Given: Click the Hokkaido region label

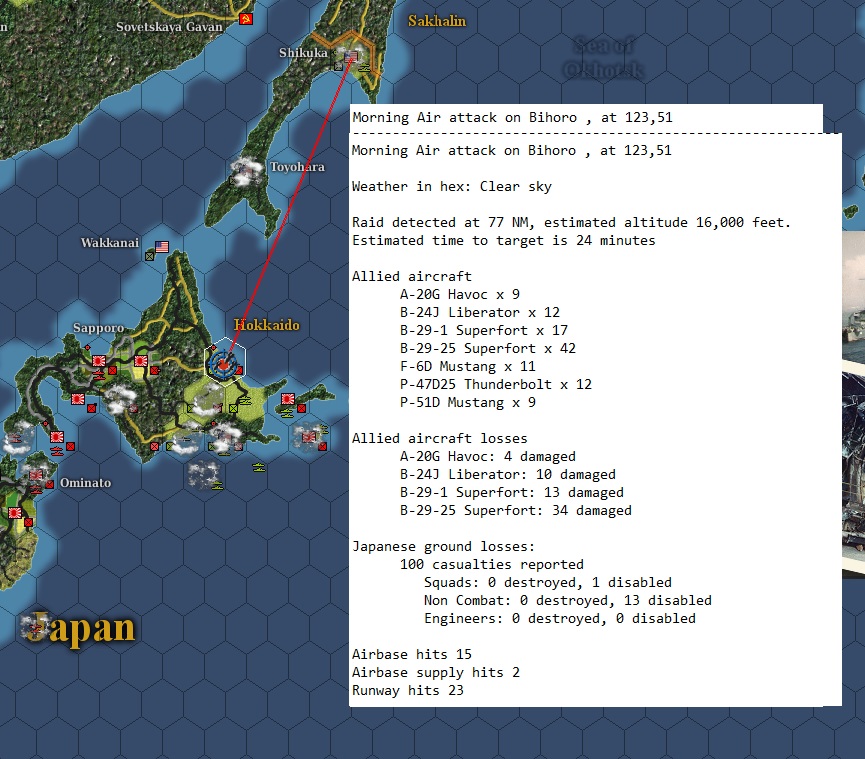Looking at the screenshot, I should (266, 324).
